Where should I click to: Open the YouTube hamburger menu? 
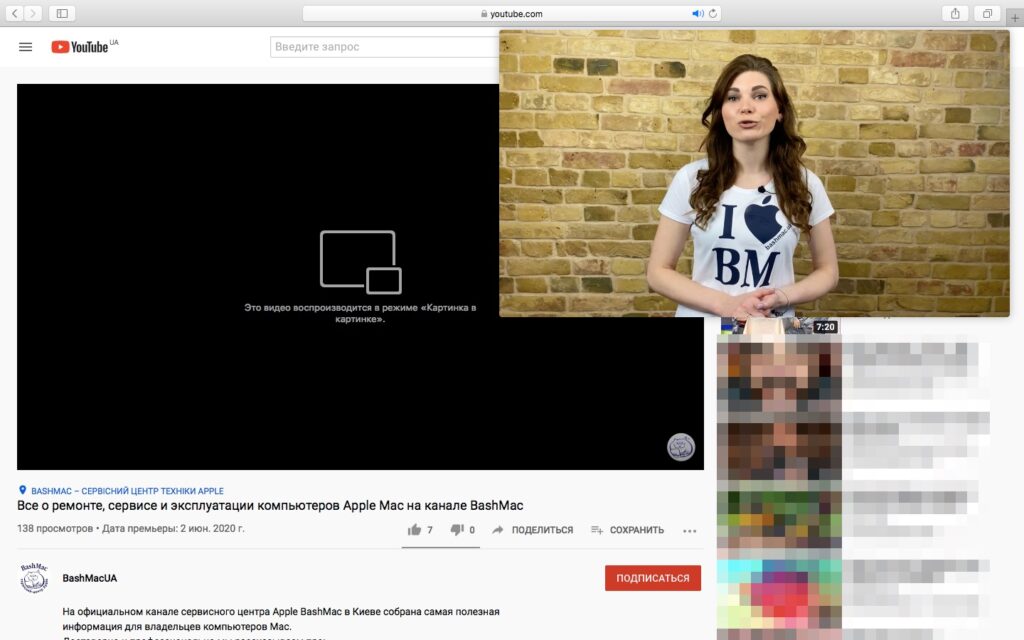coord(25,47)
